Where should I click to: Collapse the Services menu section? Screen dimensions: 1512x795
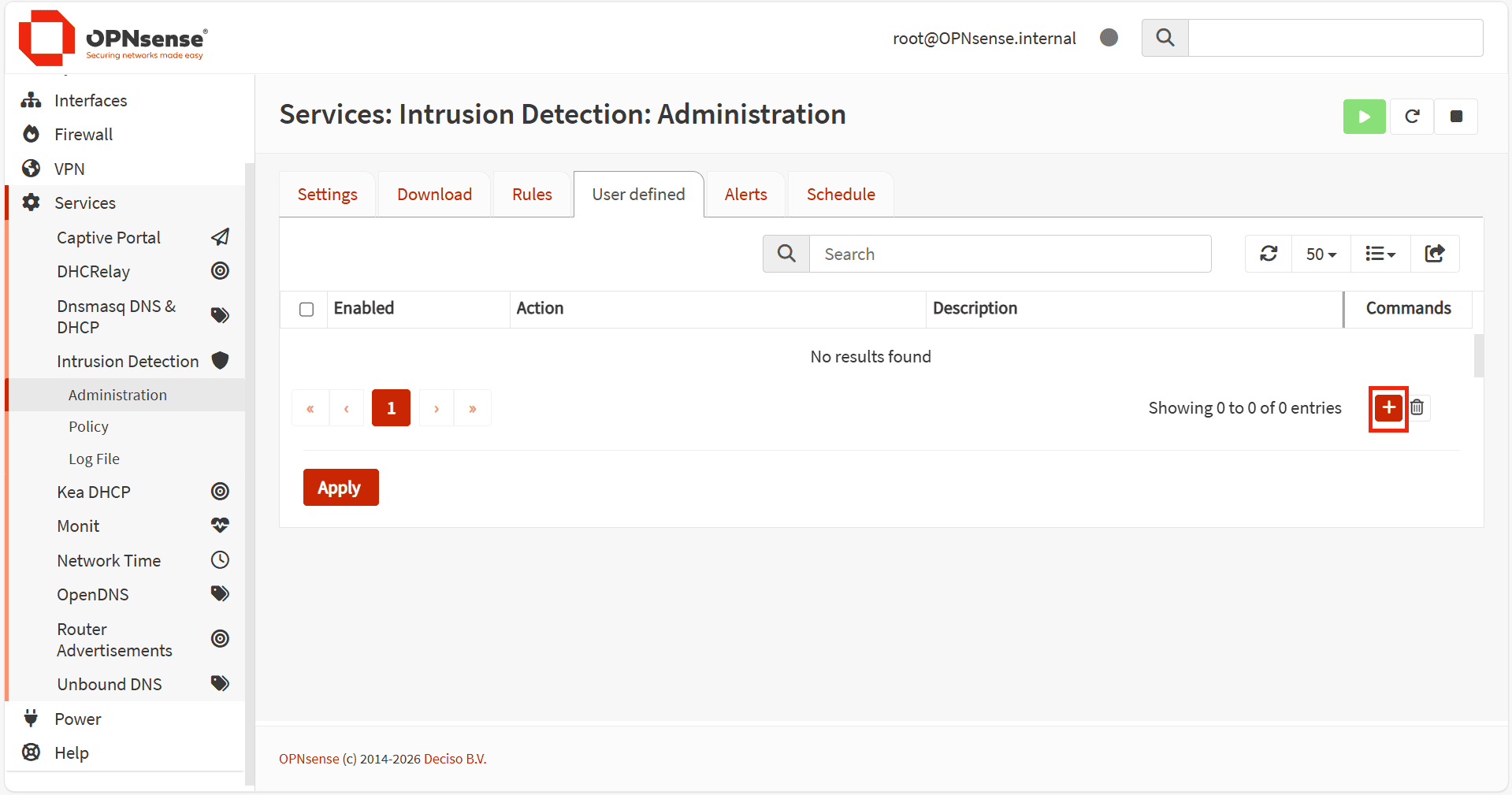coord(85,203)
